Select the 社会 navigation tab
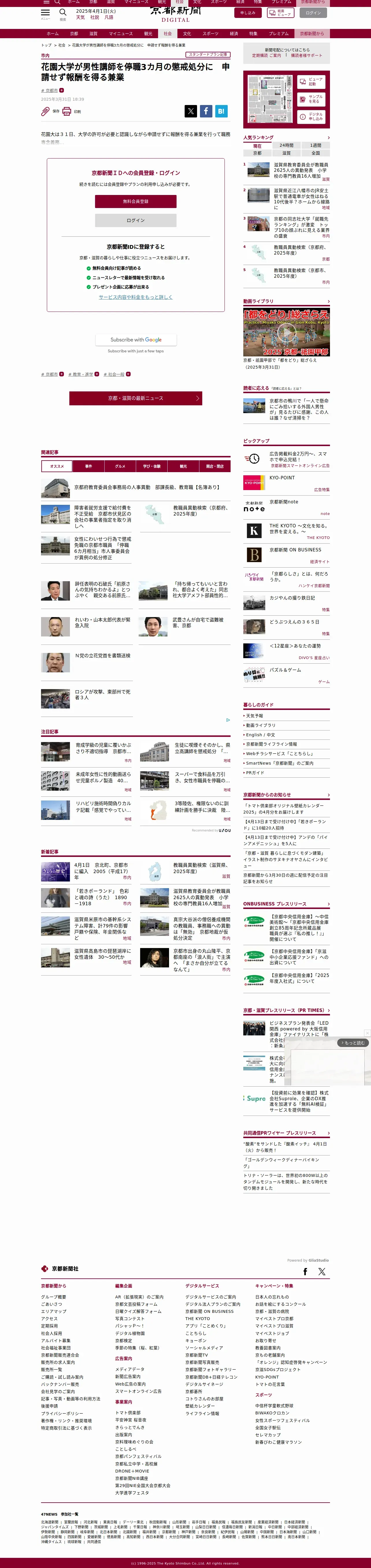 click(x=167, y=34)
